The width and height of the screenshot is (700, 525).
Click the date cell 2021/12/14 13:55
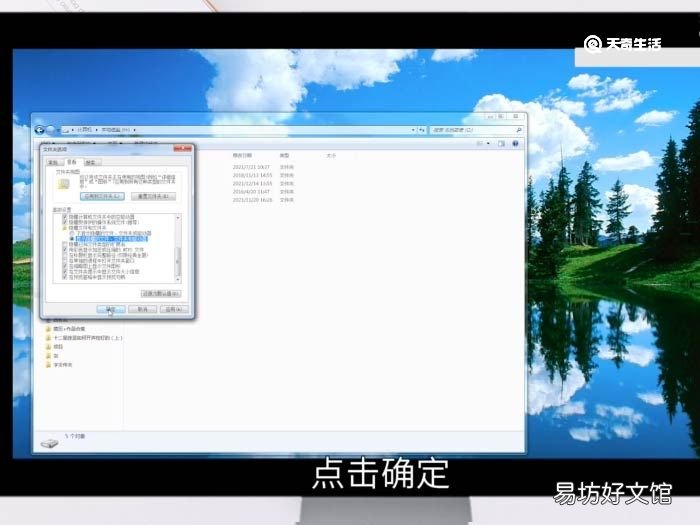[252, 183]
